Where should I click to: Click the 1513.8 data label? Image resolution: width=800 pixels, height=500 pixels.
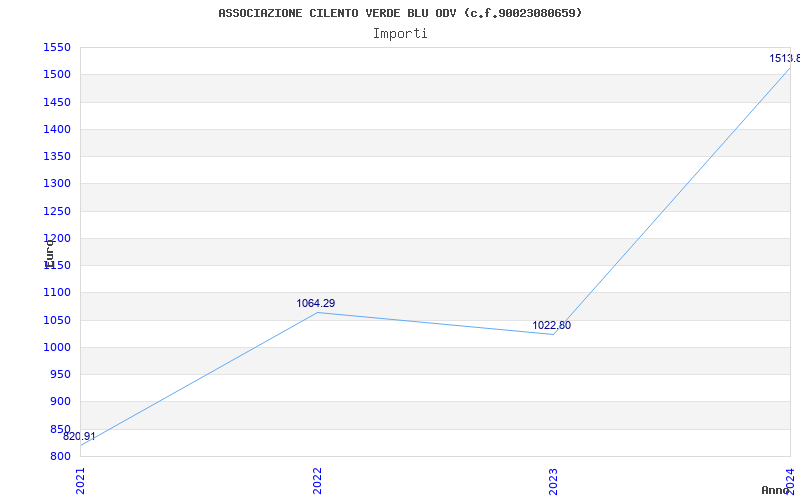coord(784,59)
